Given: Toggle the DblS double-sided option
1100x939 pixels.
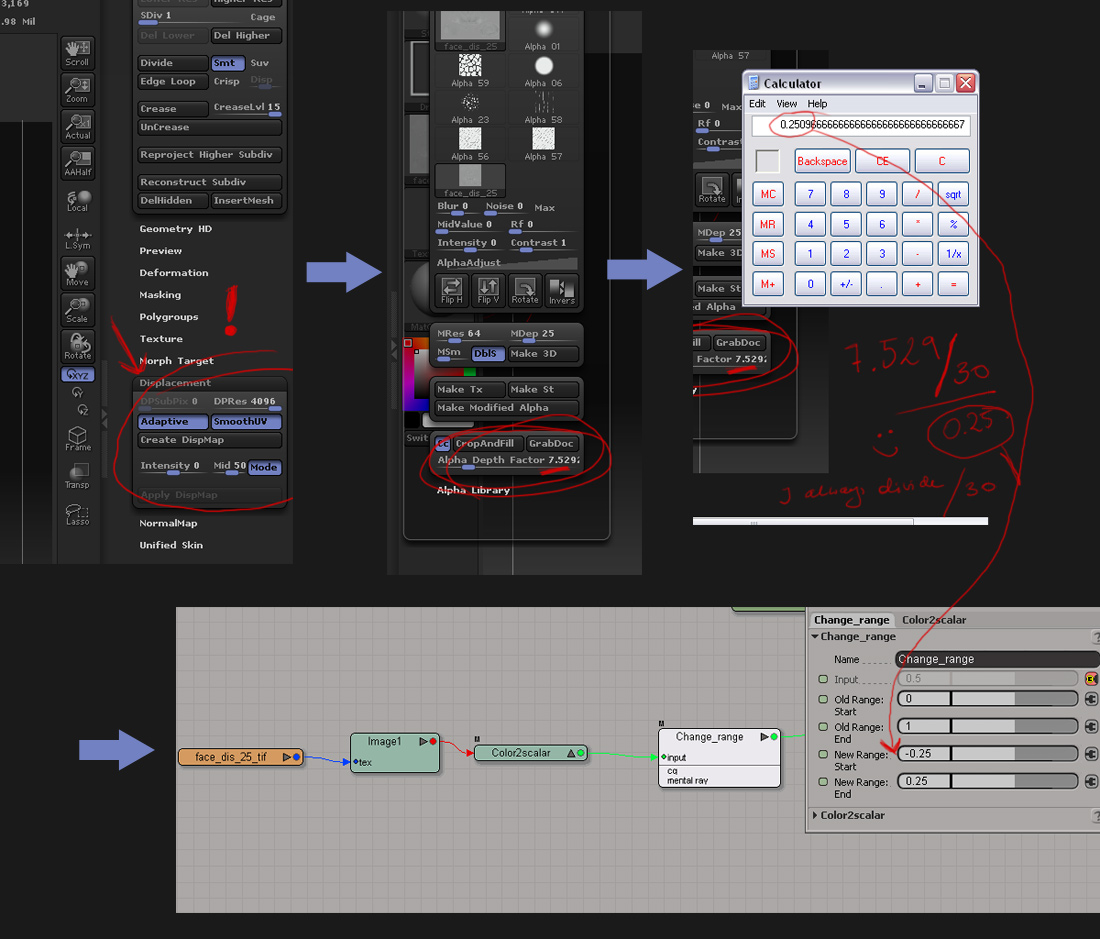Looking at the screenshot, I should coord(485,353).
